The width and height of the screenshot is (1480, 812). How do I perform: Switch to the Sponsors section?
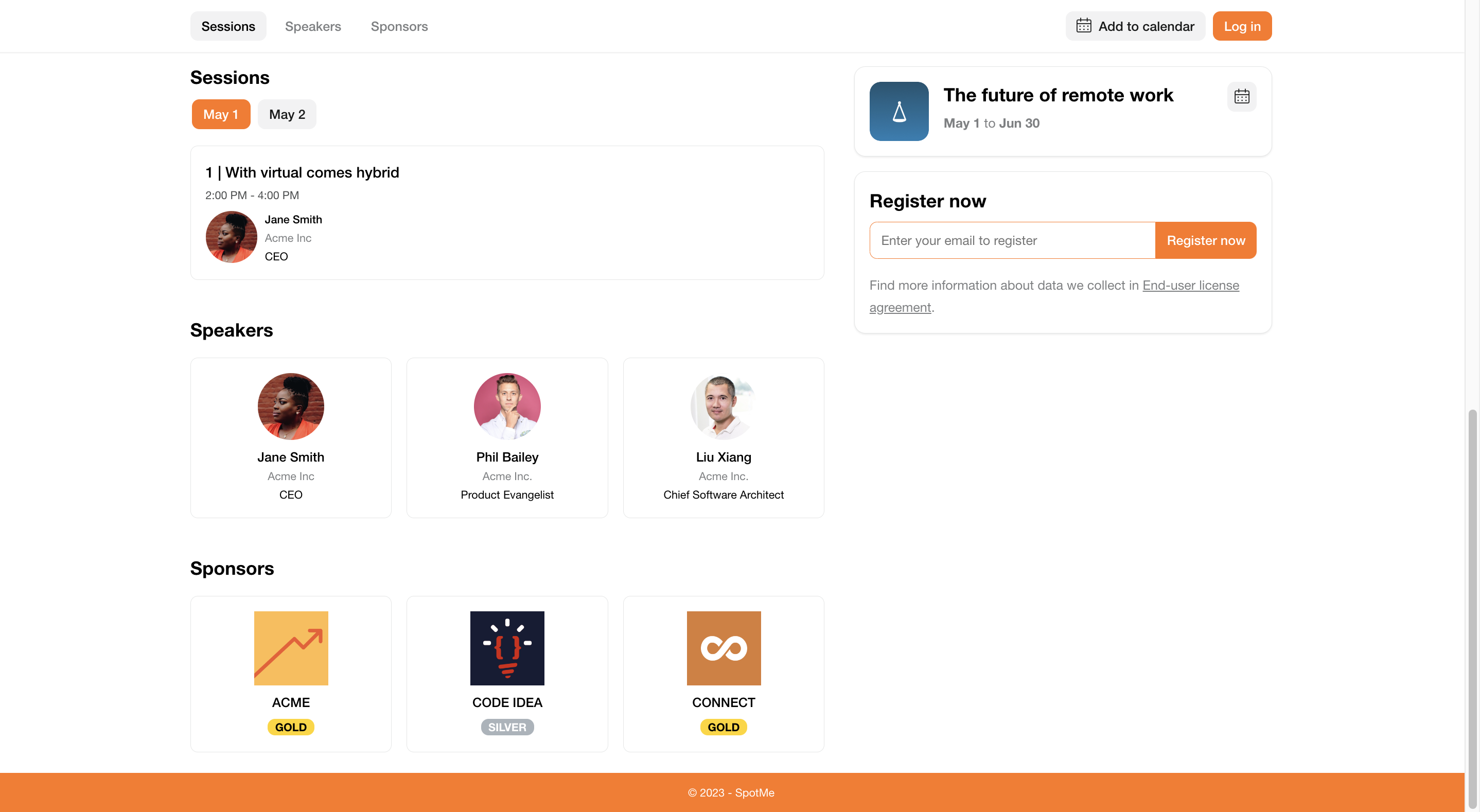coord(399,26)
